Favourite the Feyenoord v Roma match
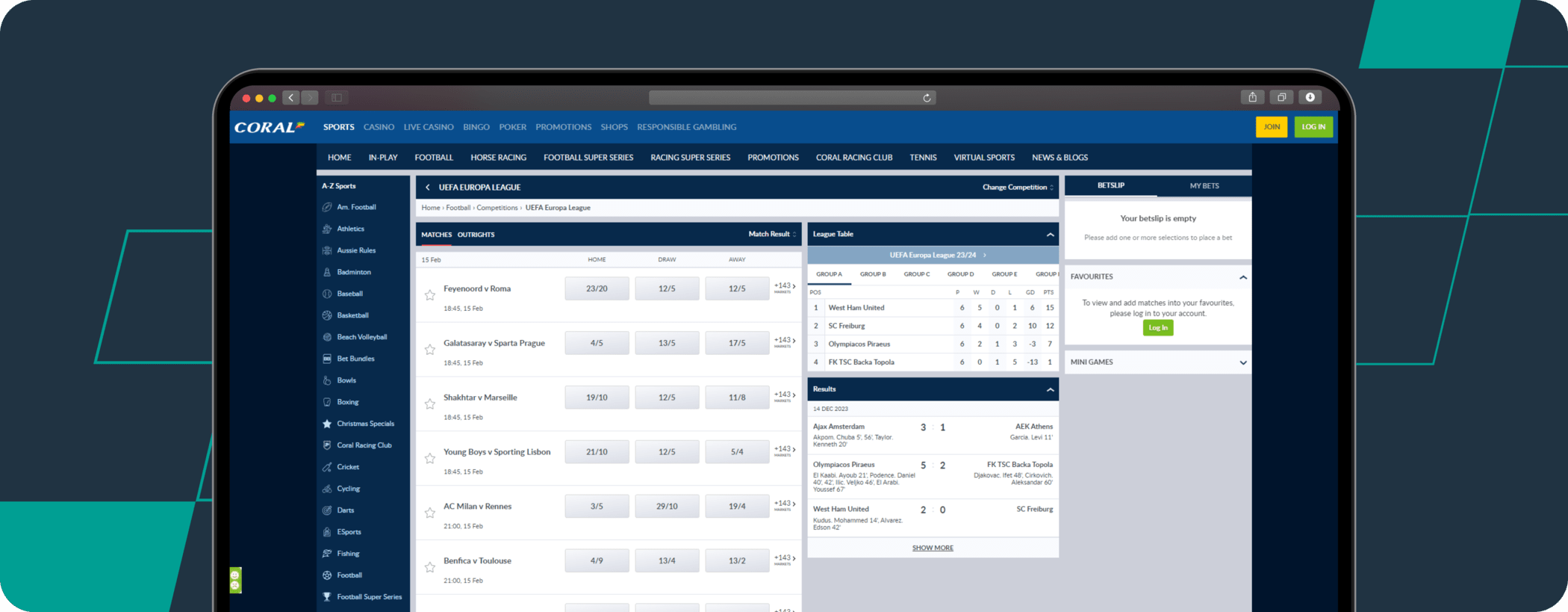1568x612 pixels. point(430,295)
